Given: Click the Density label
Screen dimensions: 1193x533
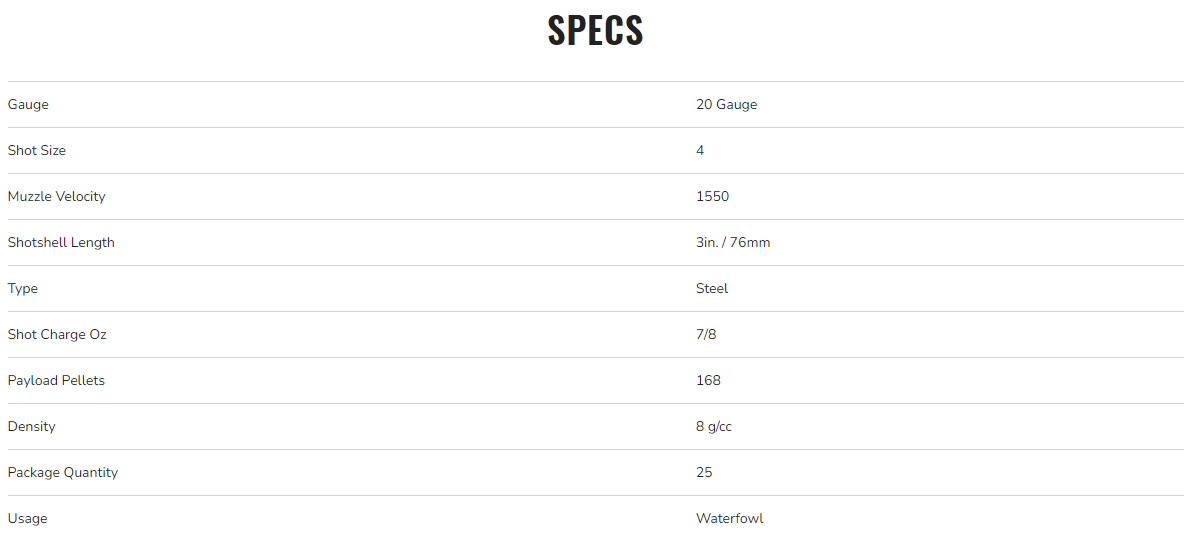Looking at the screenshot, I should pyautogui.click(x=32, y=427).
